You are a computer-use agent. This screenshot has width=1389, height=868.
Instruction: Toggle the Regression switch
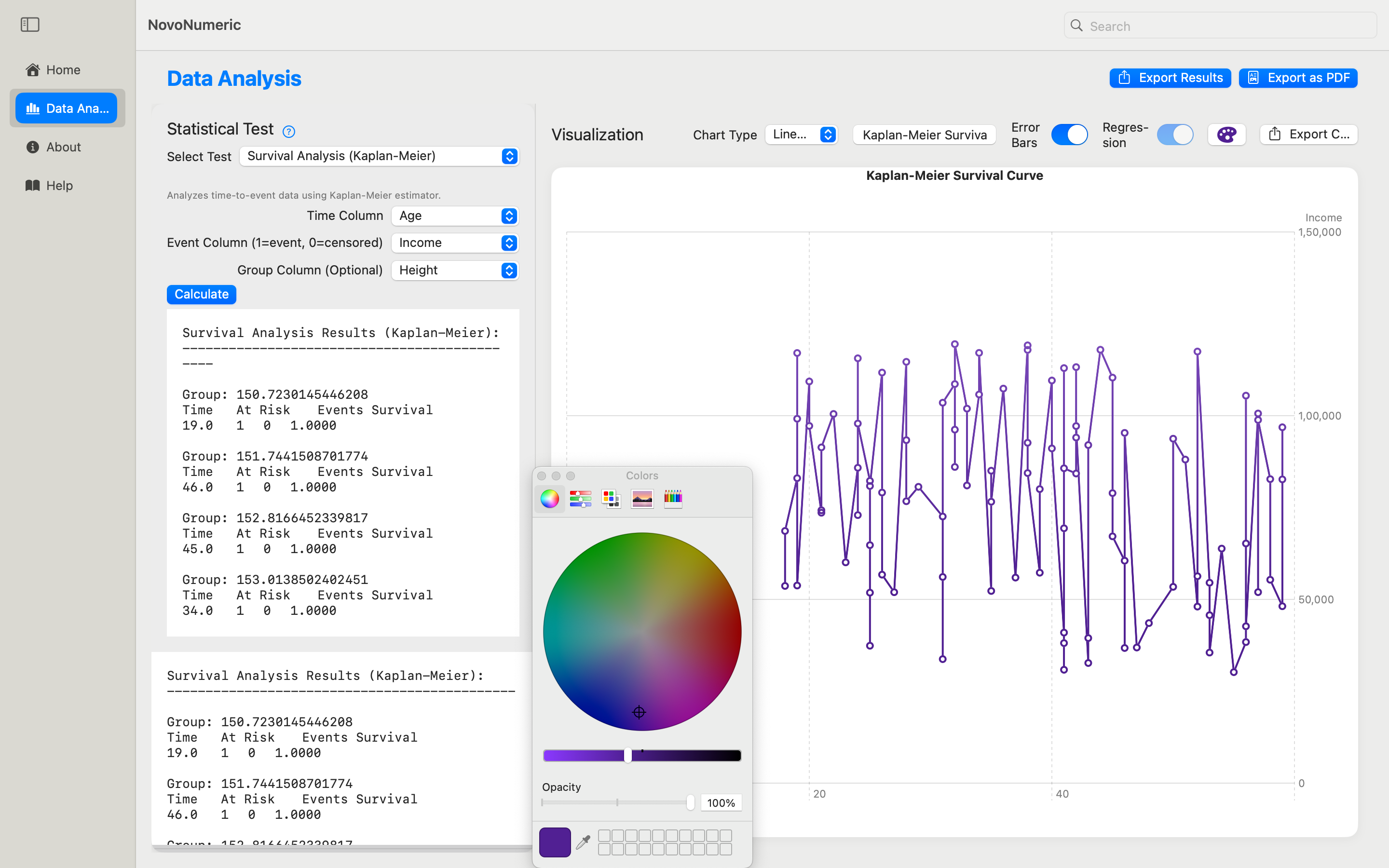1175,135
